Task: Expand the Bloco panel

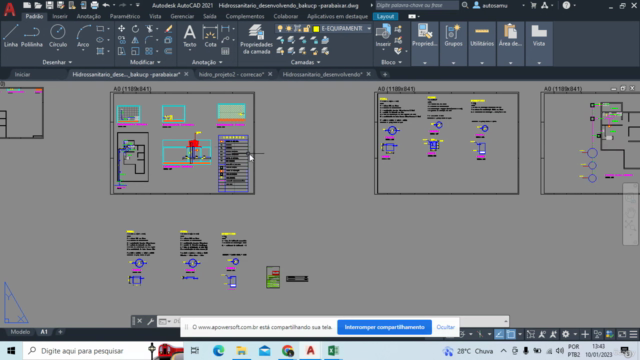Action: click(391, 62)
